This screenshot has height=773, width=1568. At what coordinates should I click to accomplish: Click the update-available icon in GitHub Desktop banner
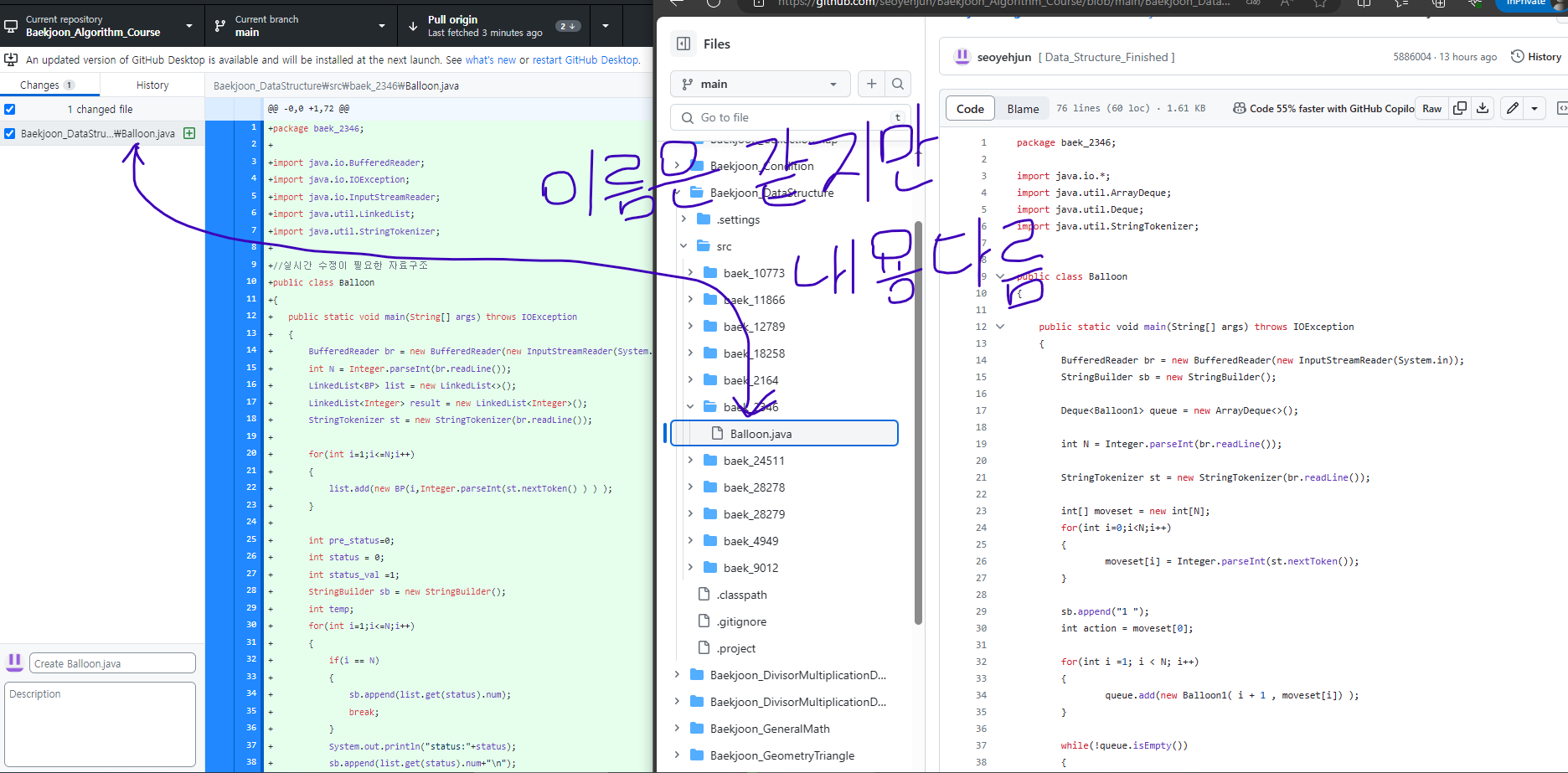(11, 59)
